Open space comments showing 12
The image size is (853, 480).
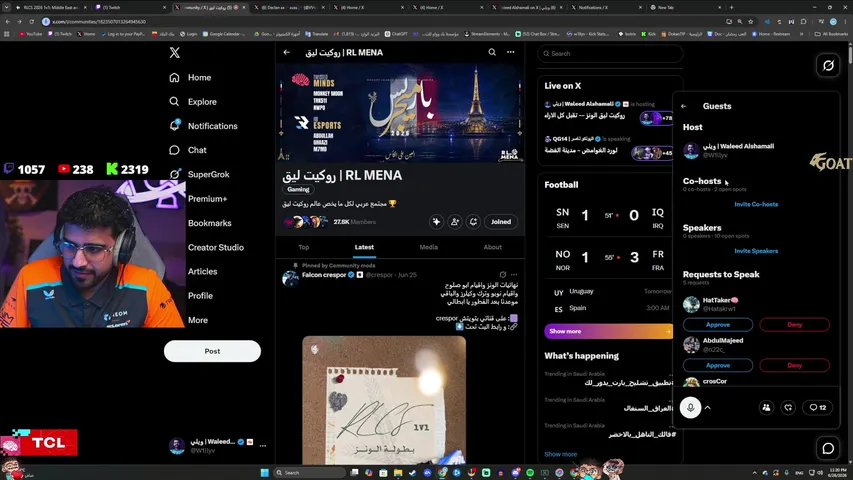coord(818,408)
